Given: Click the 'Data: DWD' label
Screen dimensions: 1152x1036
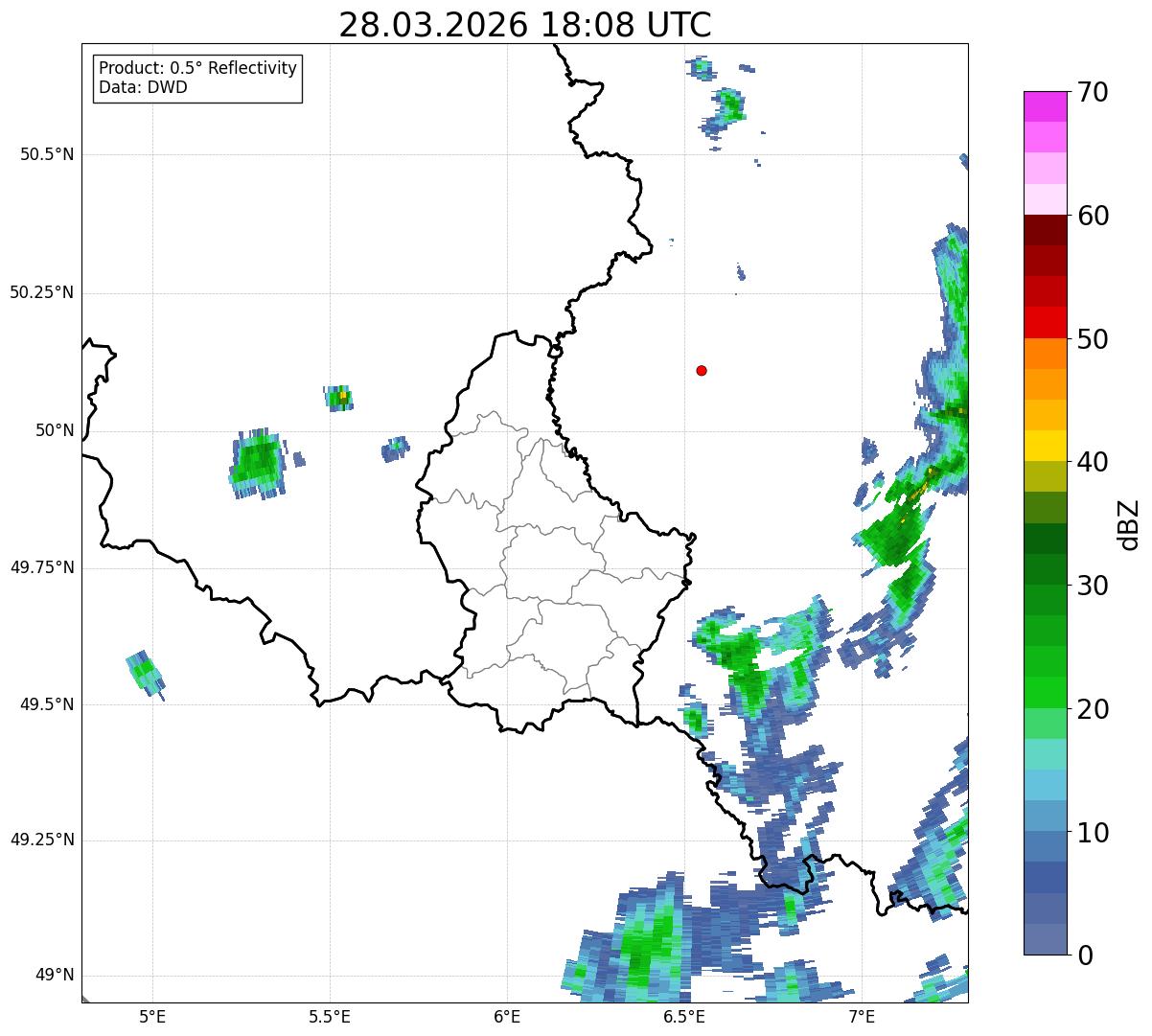Looking at the screenshot, I should click(143, 87).
